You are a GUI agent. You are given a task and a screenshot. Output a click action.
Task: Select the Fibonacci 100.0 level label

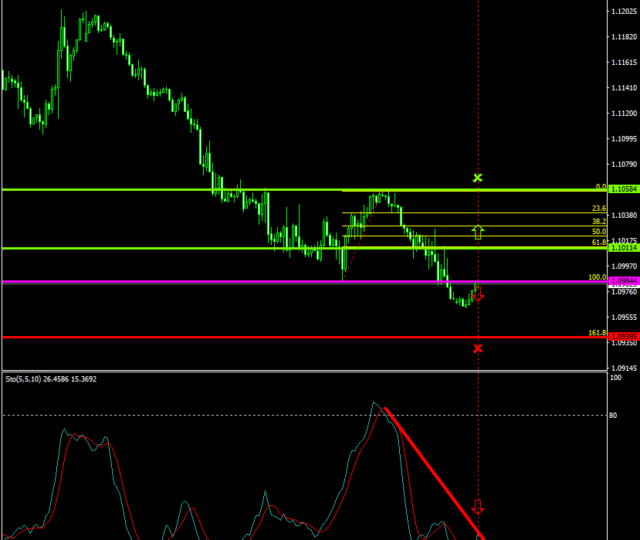(x=597, y=277)
